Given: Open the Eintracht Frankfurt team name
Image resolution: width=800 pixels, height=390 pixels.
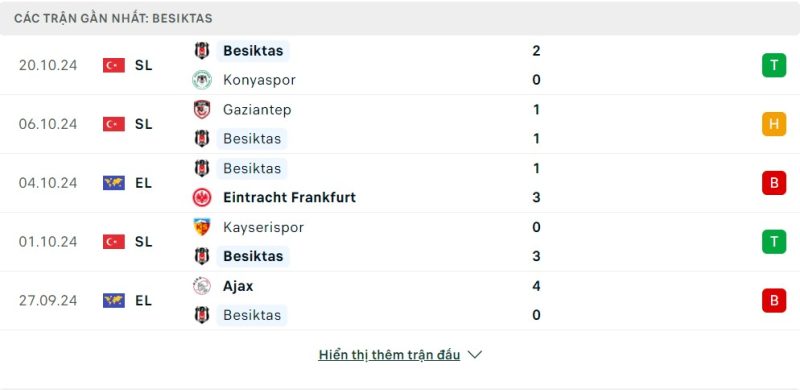Looking at the screenshot, I should 289,198.
